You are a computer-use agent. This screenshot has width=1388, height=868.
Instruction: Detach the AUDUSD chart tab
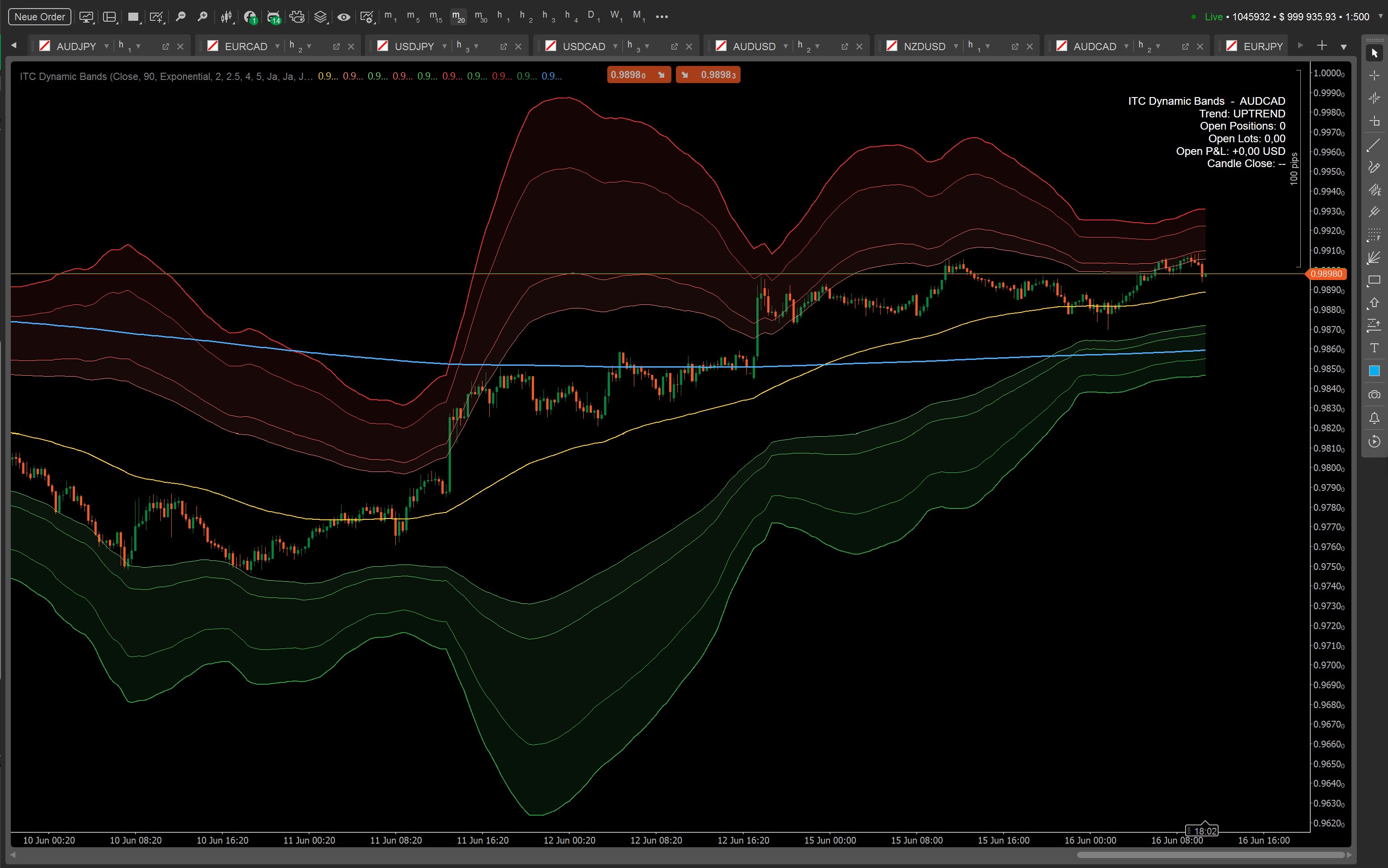click(844, 47)
